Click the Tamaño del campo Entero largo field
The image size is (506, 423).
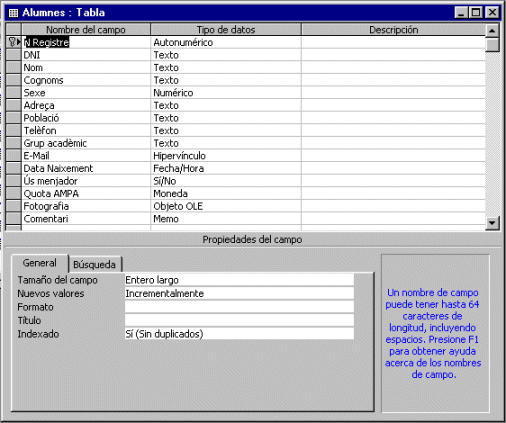(239, 280)
